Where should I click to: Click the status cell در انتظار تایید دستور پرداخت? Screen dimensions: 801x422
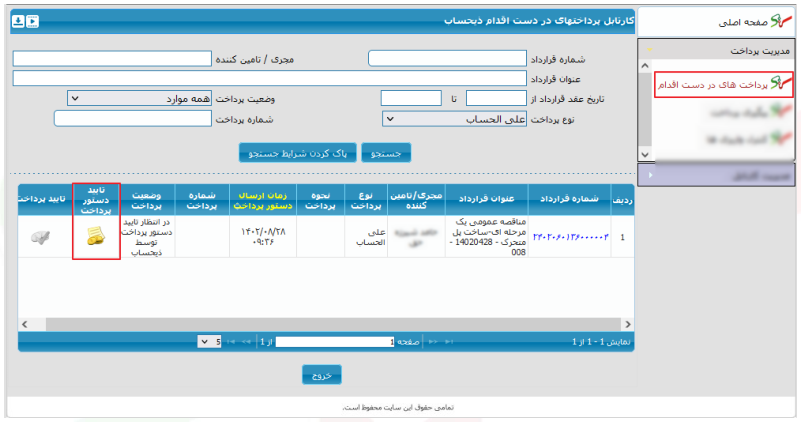[147, 237]
